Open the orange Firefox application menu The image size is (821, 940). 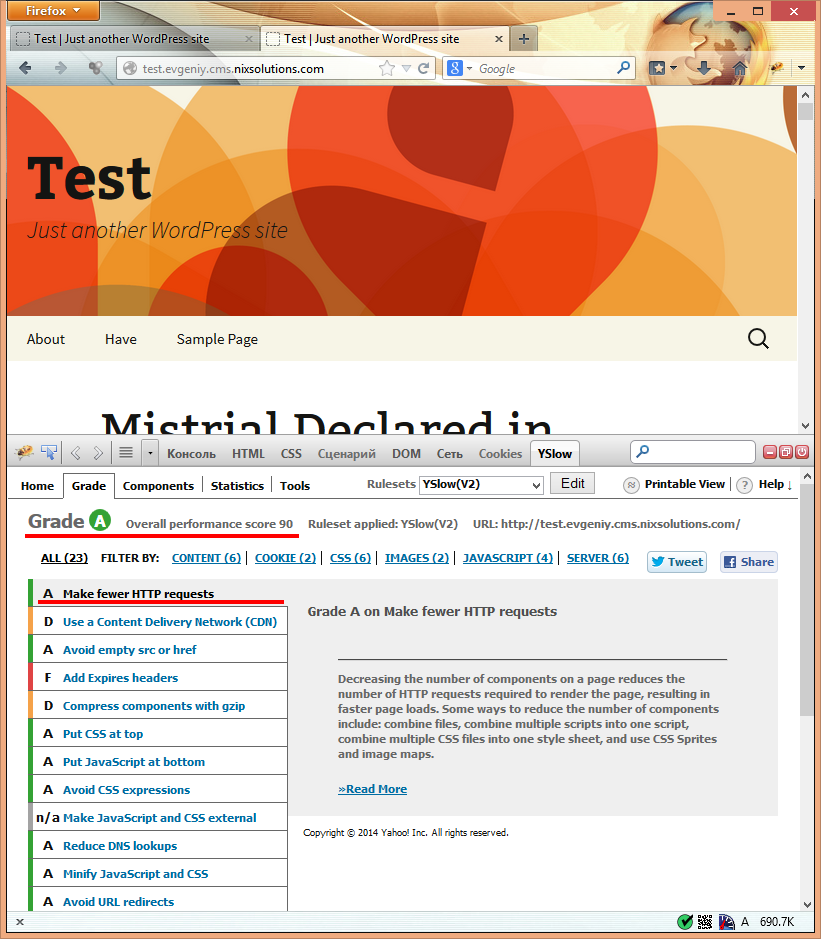[x=51, y=11]
